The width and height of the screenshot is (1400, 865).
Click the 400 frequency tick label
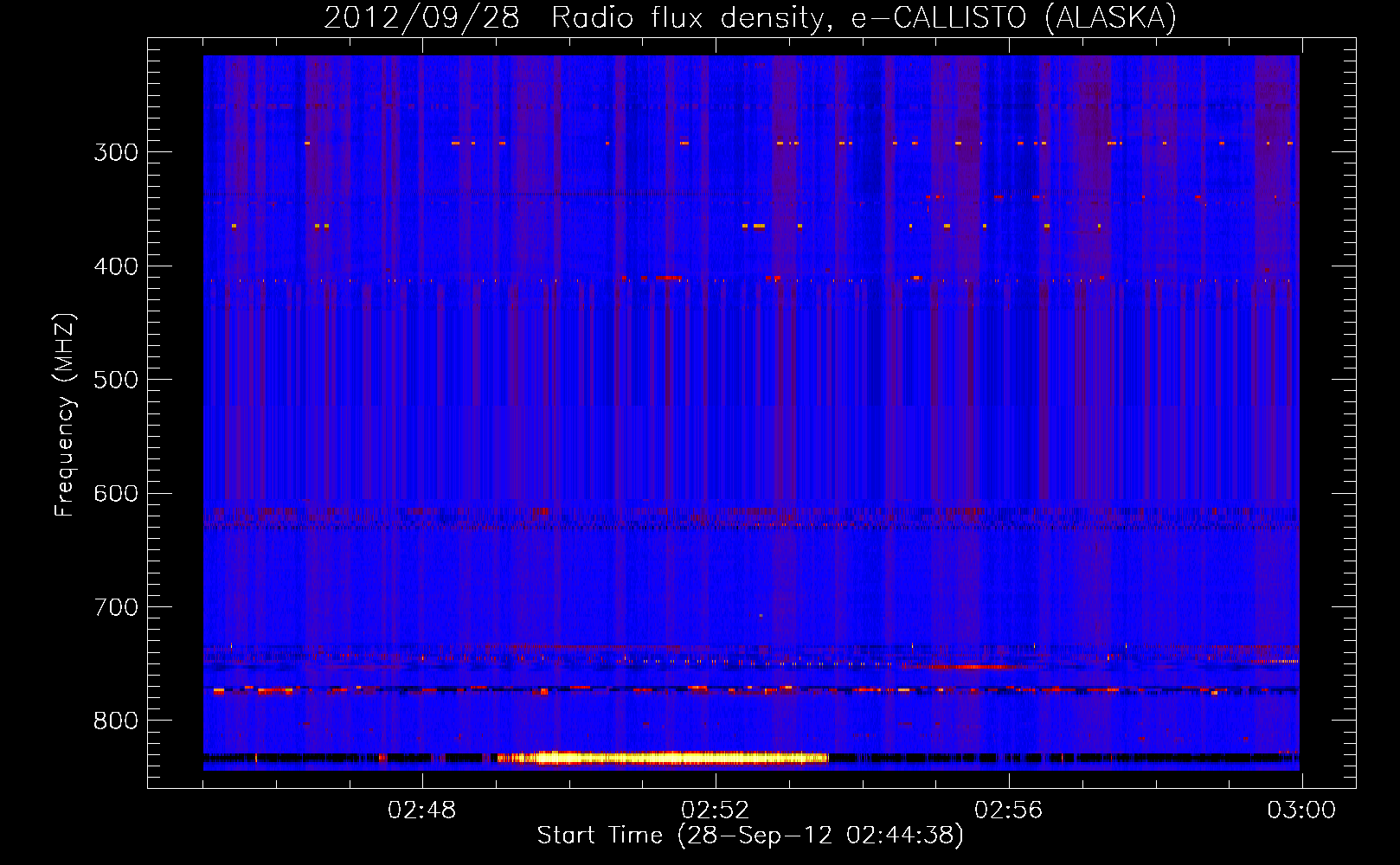click(x=116, y=266)
